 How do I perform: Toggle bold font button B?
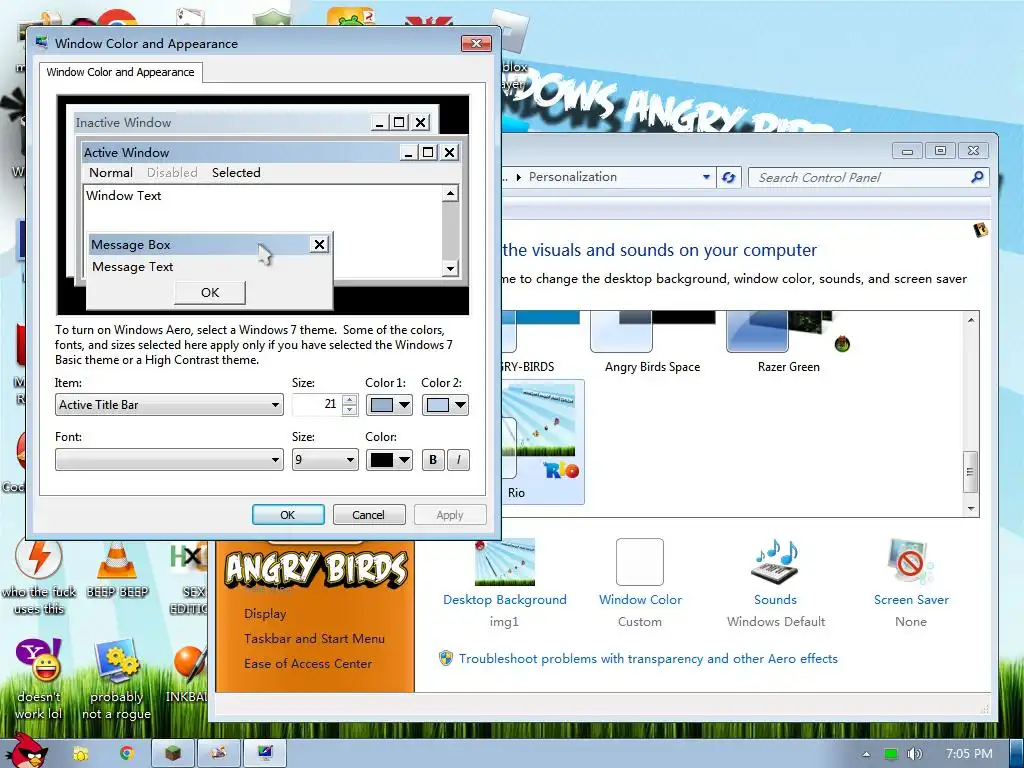tap(433, 460)
